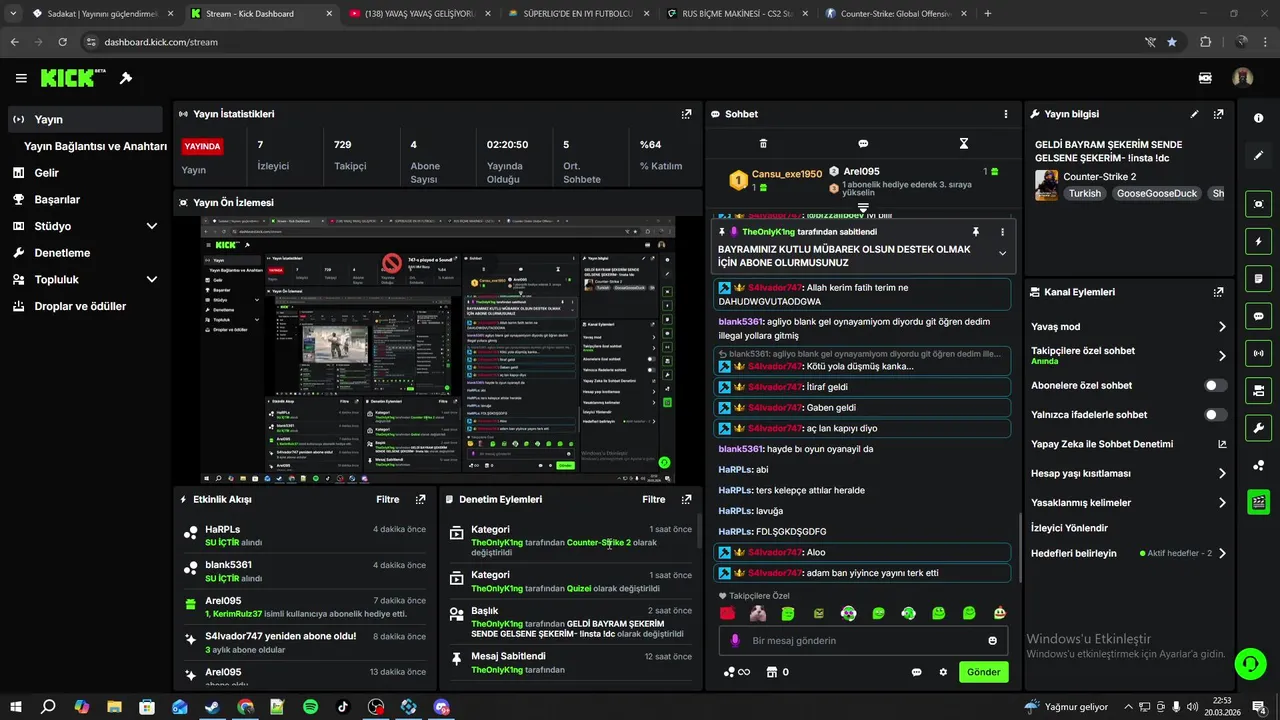Click the hammer moderation icon next to the Kick logo
Viewport: 1280px width, 720px height.
[126, 78]
